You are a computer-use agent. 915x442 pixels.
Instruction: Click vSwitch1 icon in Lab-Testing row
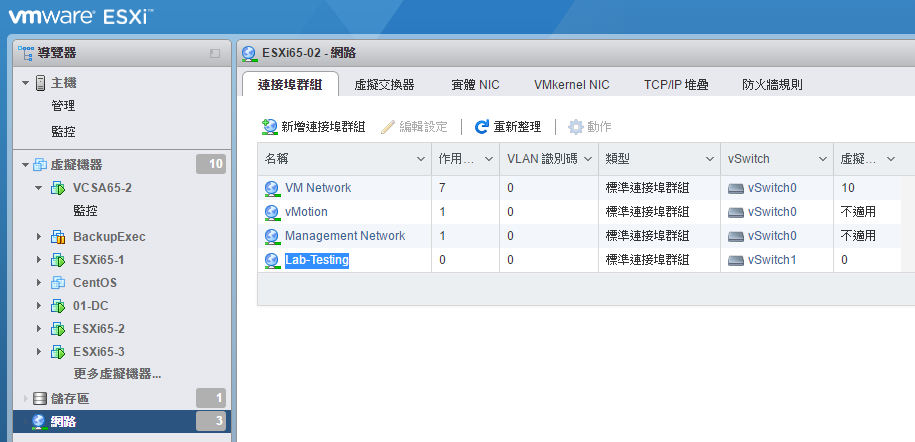coord(736,260)
